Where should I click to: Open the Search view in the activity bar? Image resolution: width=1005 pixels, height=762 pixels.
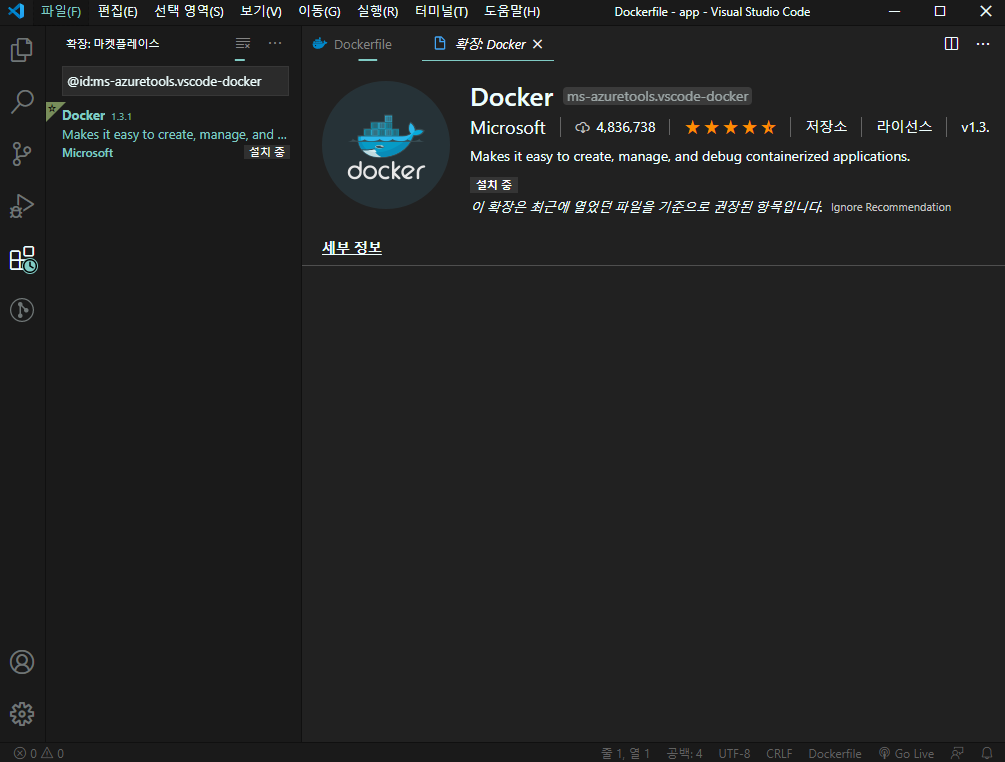pos(22,101)
